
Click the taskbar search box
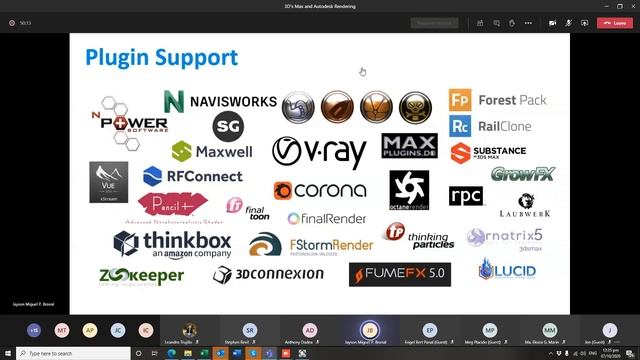point(73,353)
